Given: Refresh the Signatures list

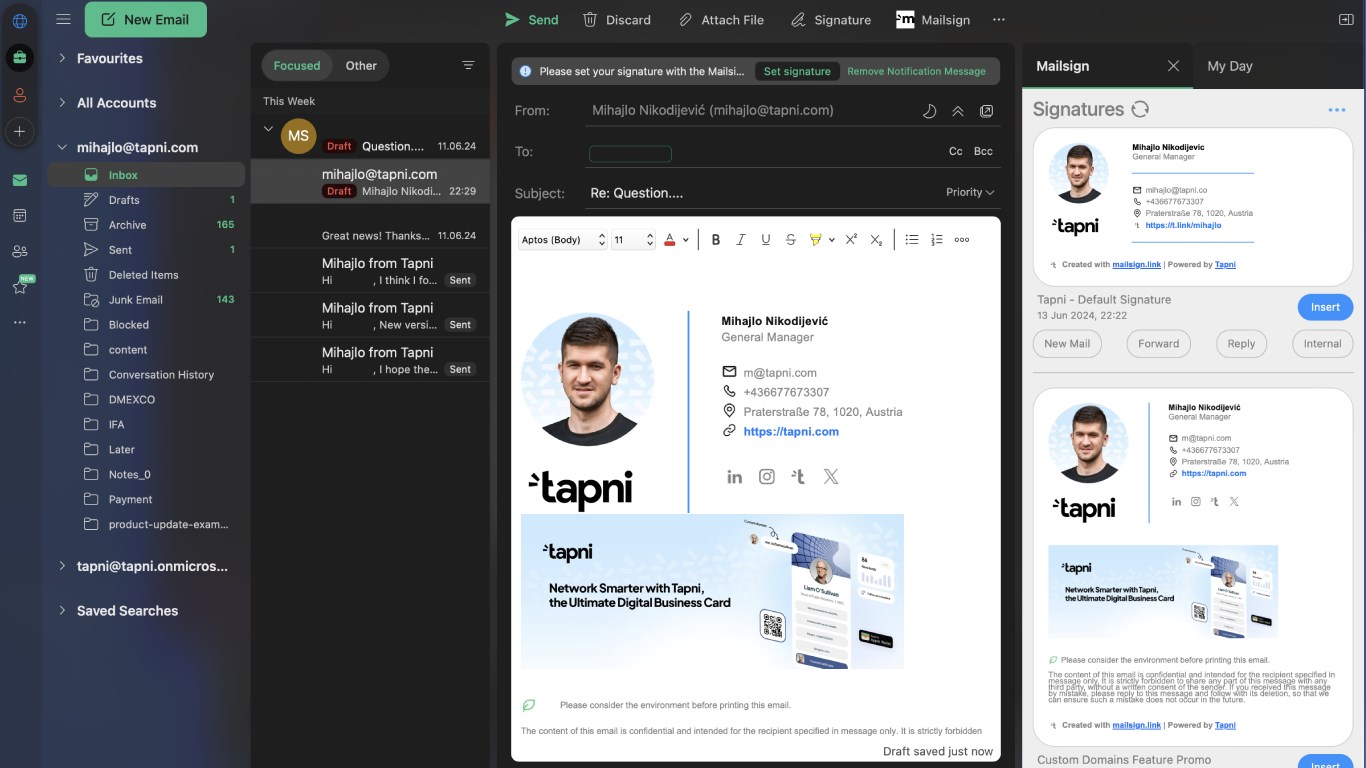Looking at the screenshot, I should 1140,109.
